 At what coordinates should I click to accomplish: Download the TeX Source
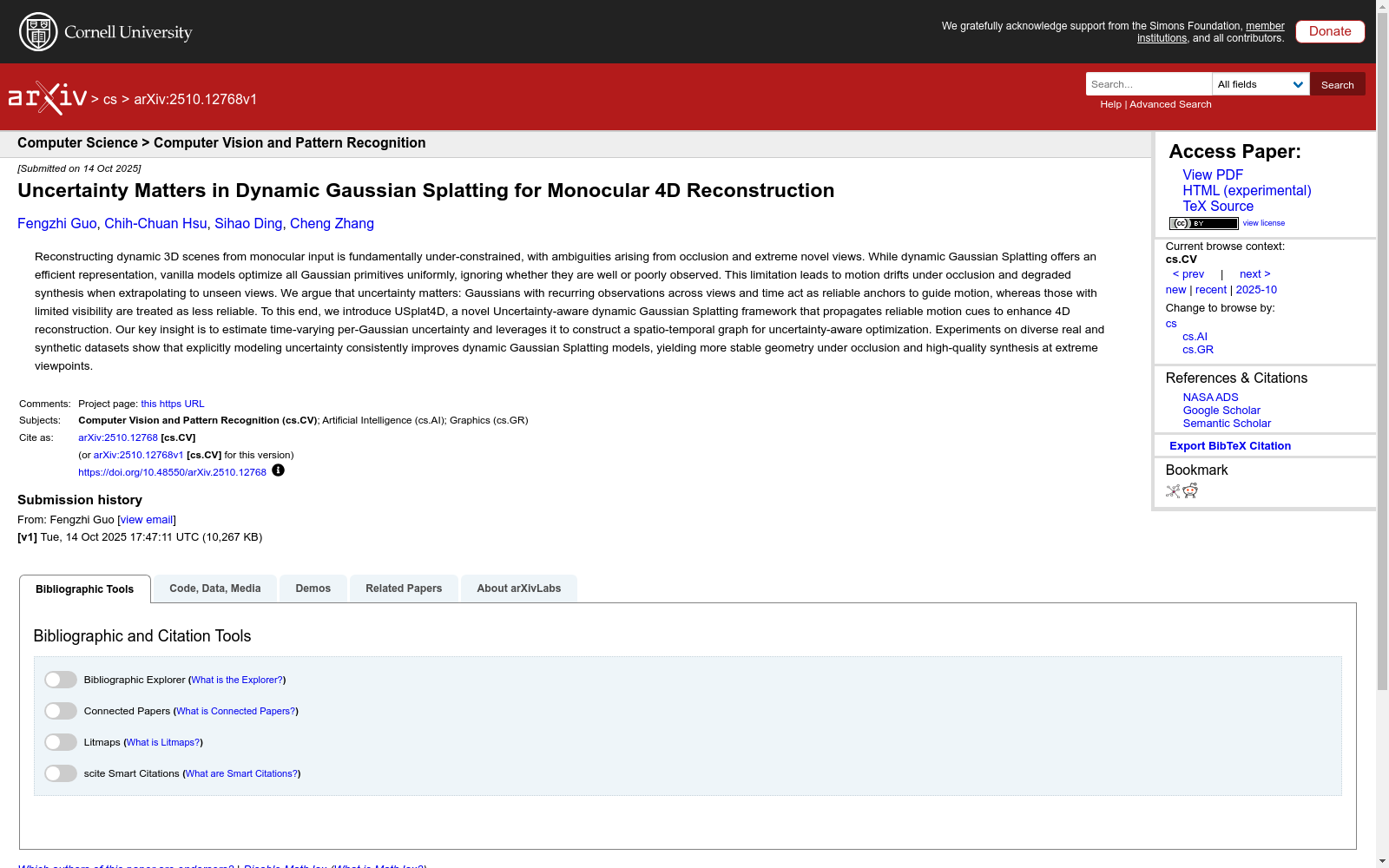1218,206
